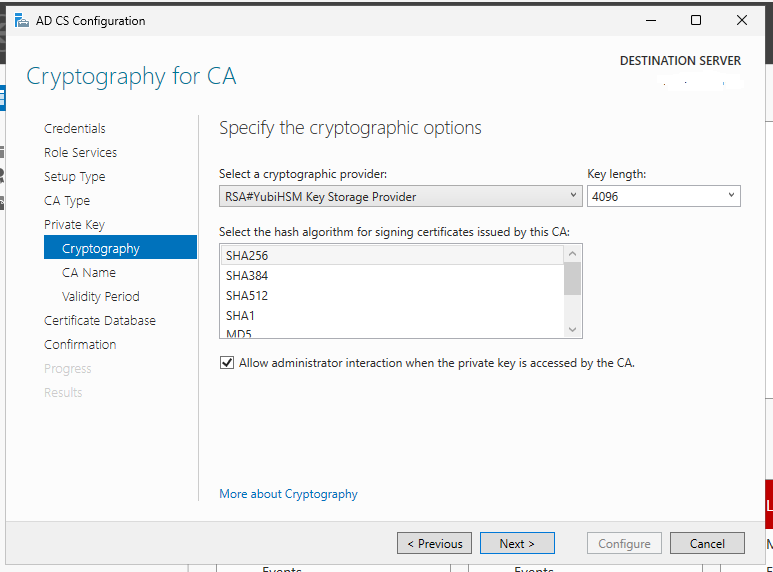Minimize the AD CS Configuration window
The height and width of the screenshot is (572, 773).
point(651,20)
